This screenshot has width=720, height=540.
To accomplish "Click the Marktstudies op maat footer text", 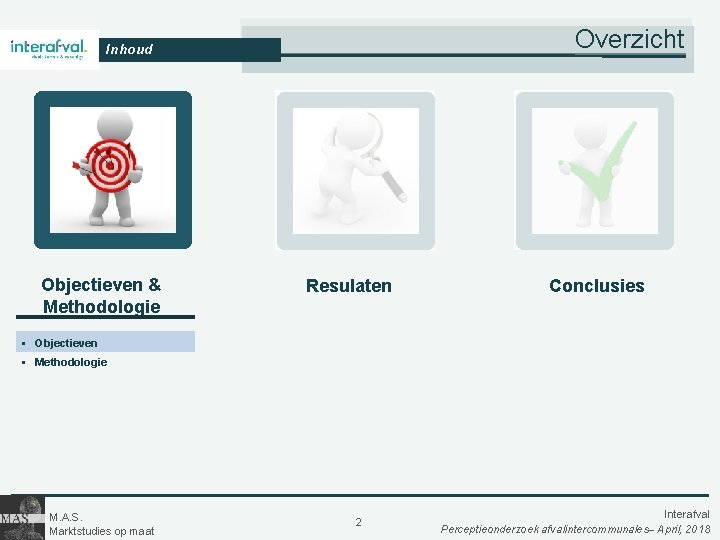I will tap(101, 531).
